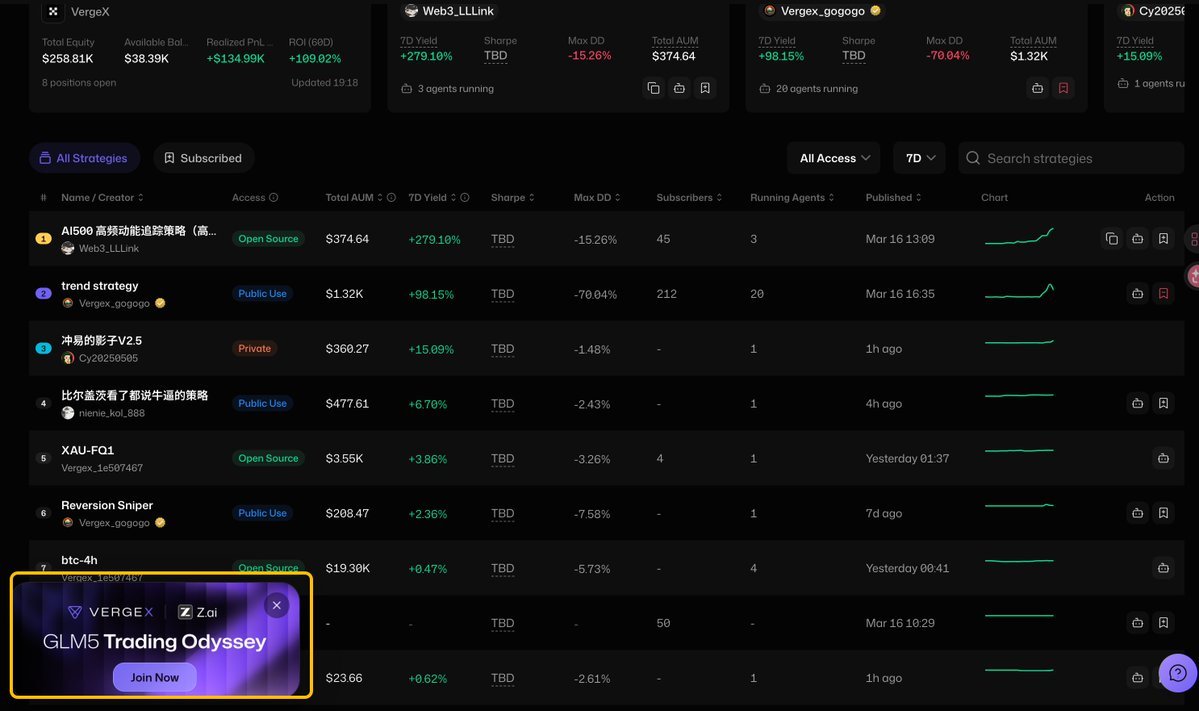Show info for 7D Yield column

coord(464,197)
